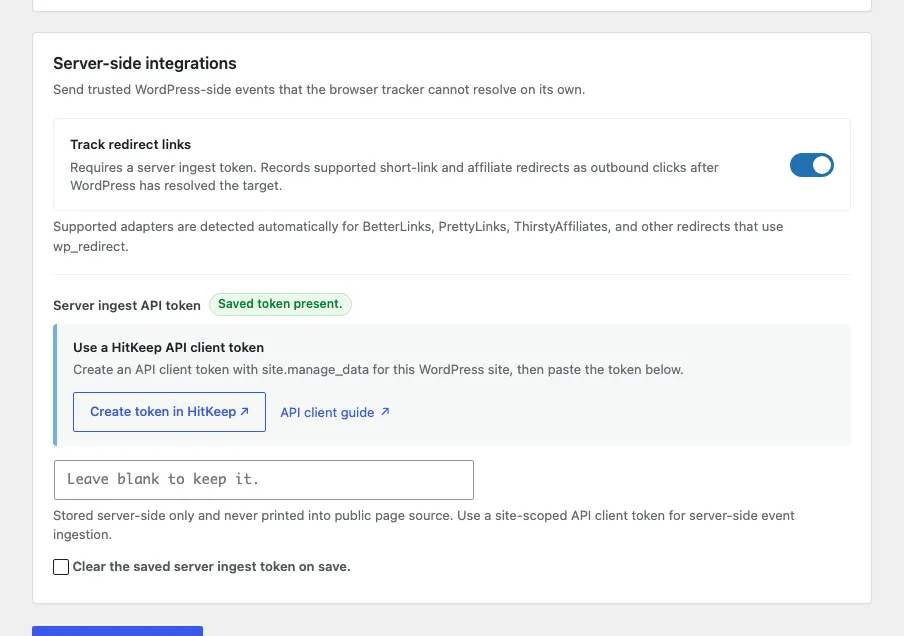
Task: Click the Saved token present badge
Action: [x=280, y=304]
